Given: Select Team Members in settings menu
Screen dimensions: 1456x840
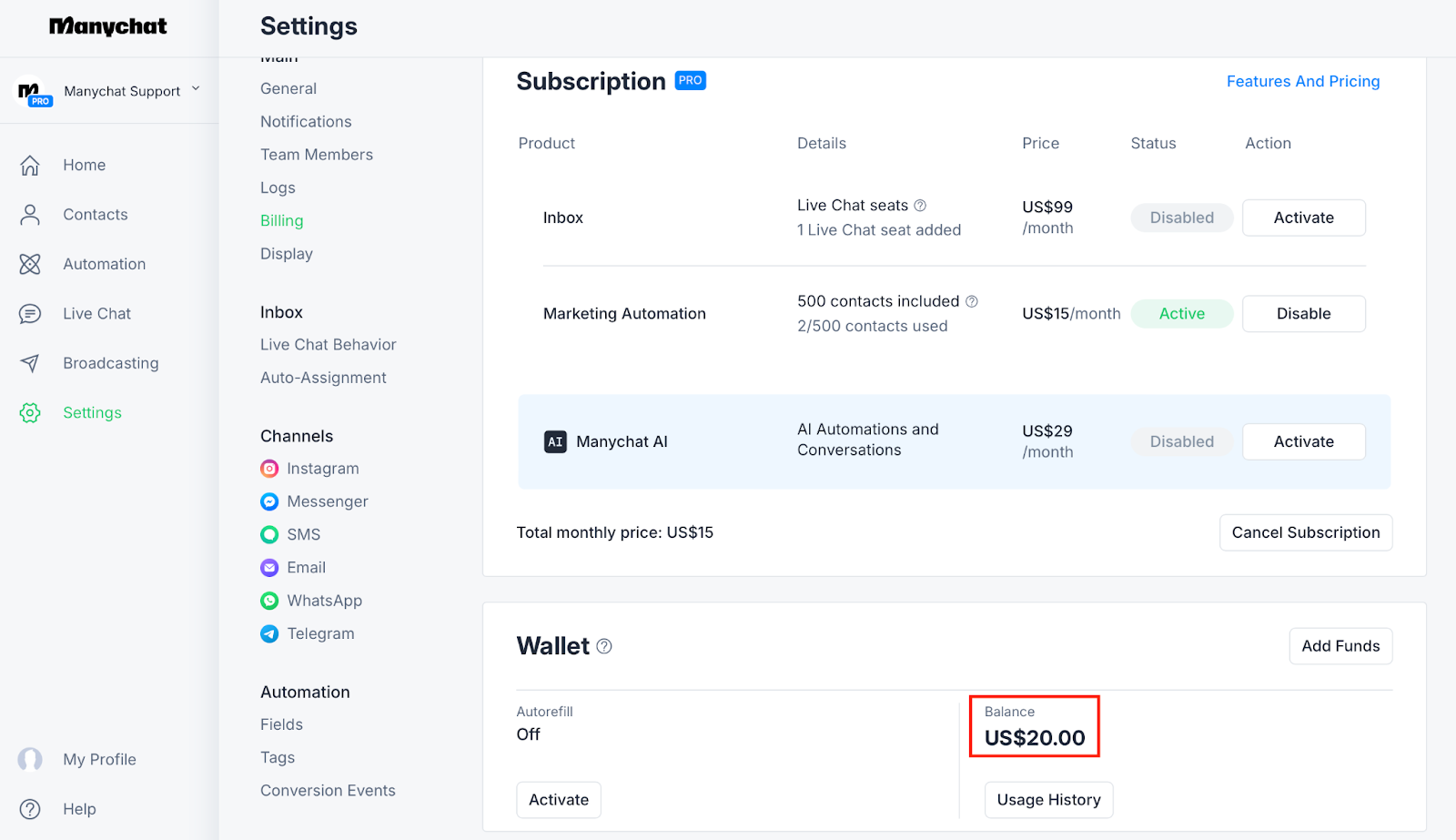Looking at the screenshot, I should 317,155.
